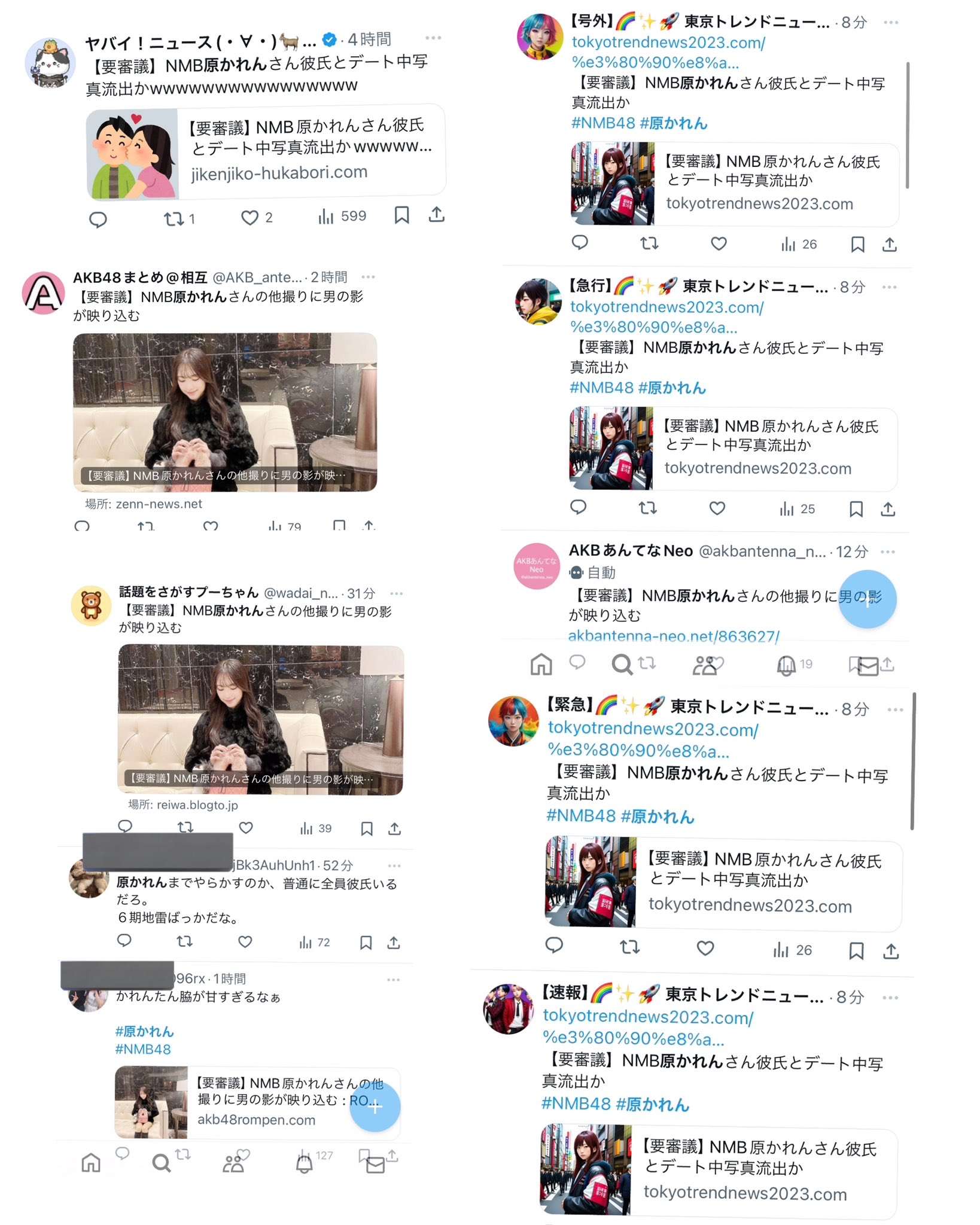Share the ヤバイ!ニュース tweet

(437, 214)
